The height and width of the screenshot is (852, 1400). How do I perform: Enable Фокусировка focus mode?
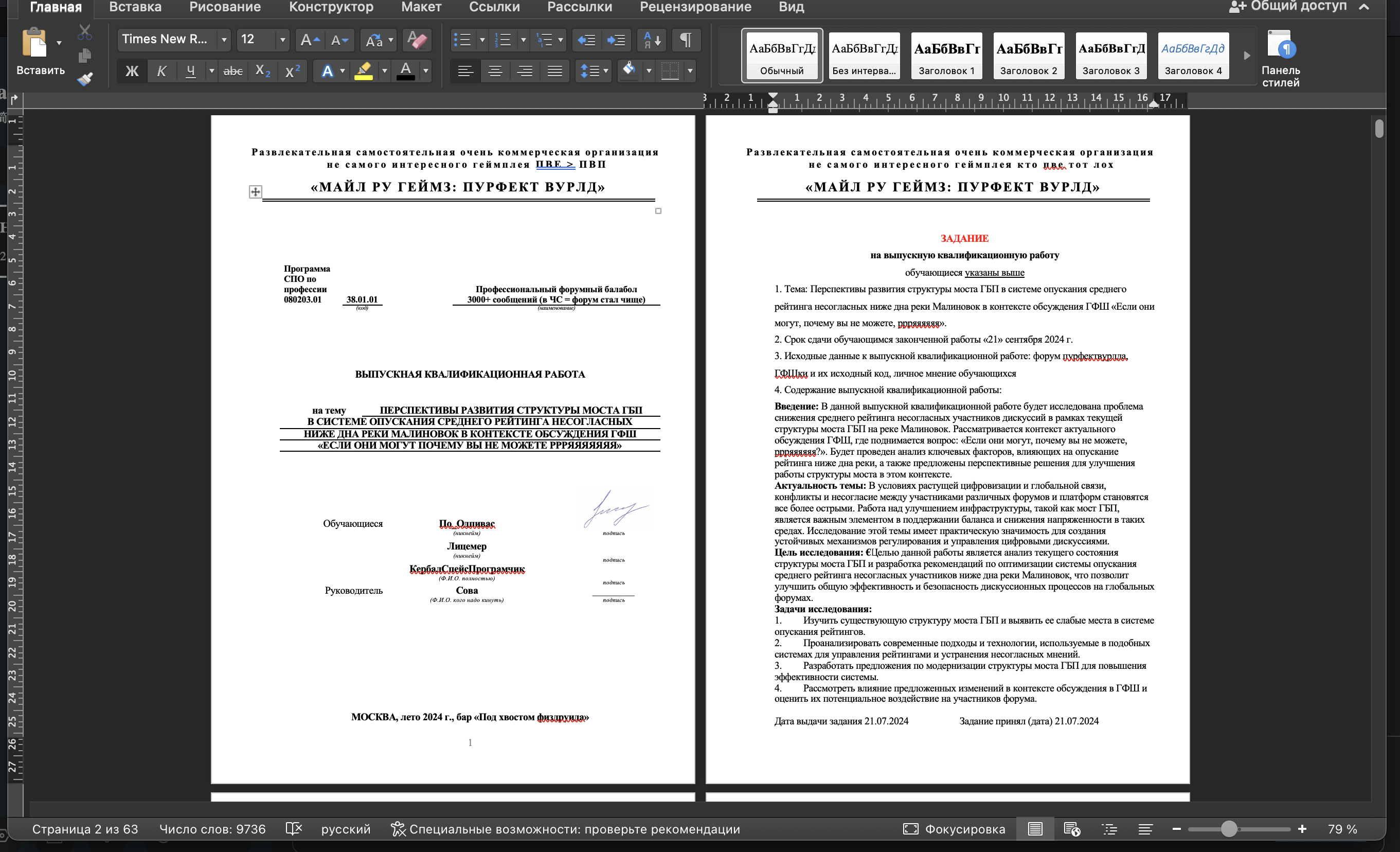tap(954, 829)
